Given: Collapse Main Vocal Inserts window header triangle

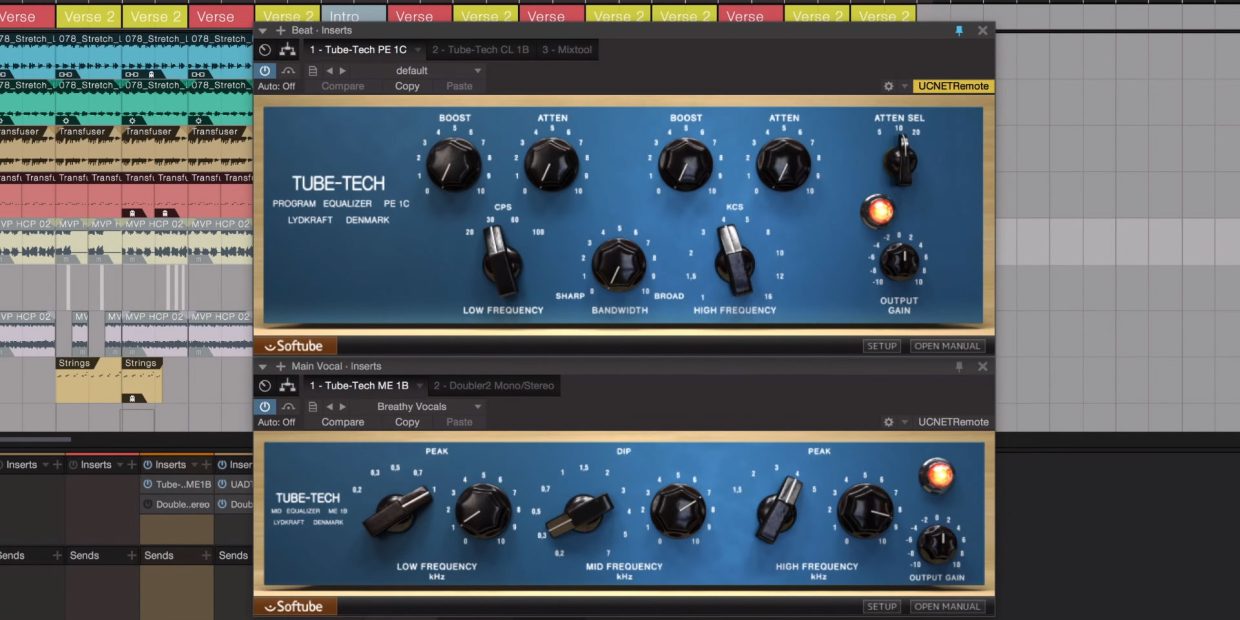Looking at the screenshot, I should (265, 366).
